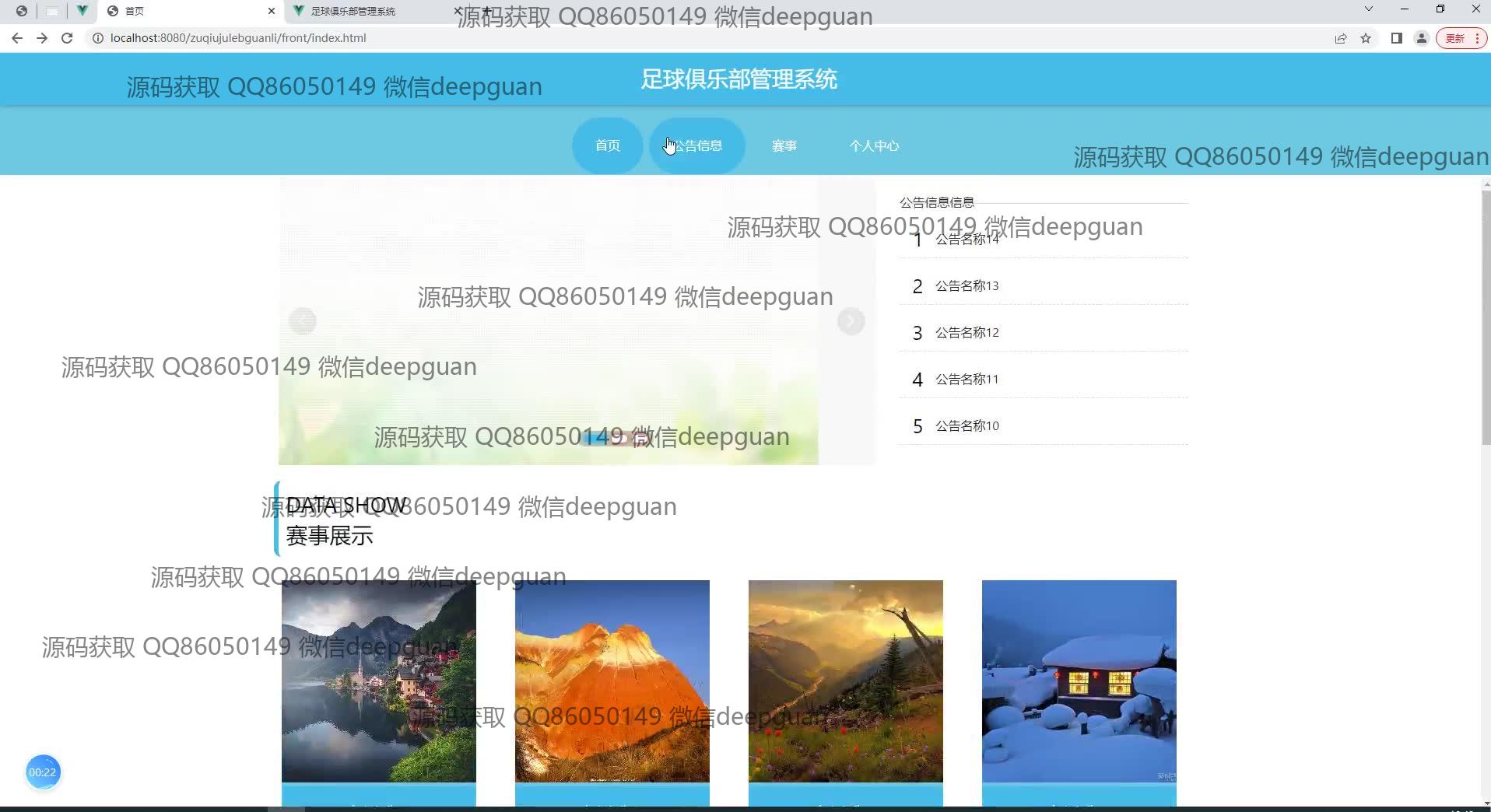Minimize the browser window

point(1405,9)
